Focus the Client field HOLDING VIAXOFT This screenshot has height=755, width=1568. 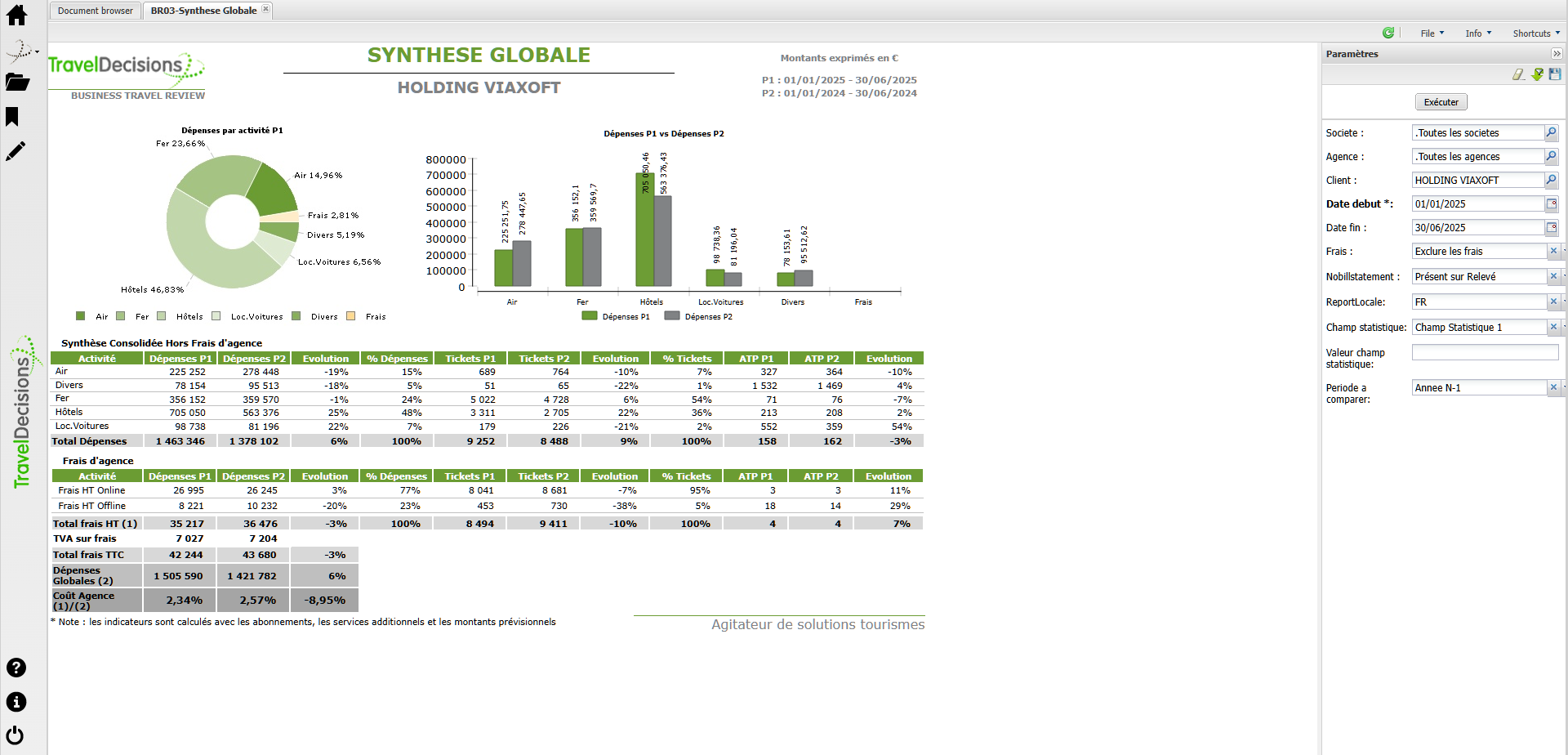point(1478,180)
